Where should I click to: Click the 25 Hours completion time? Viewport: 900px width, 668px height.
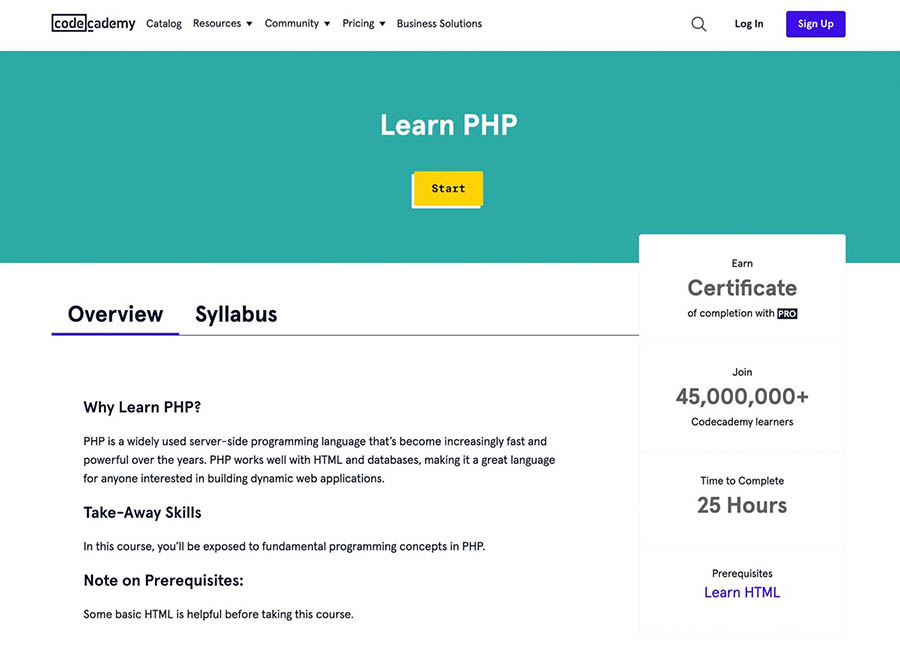tap(742, 505)
